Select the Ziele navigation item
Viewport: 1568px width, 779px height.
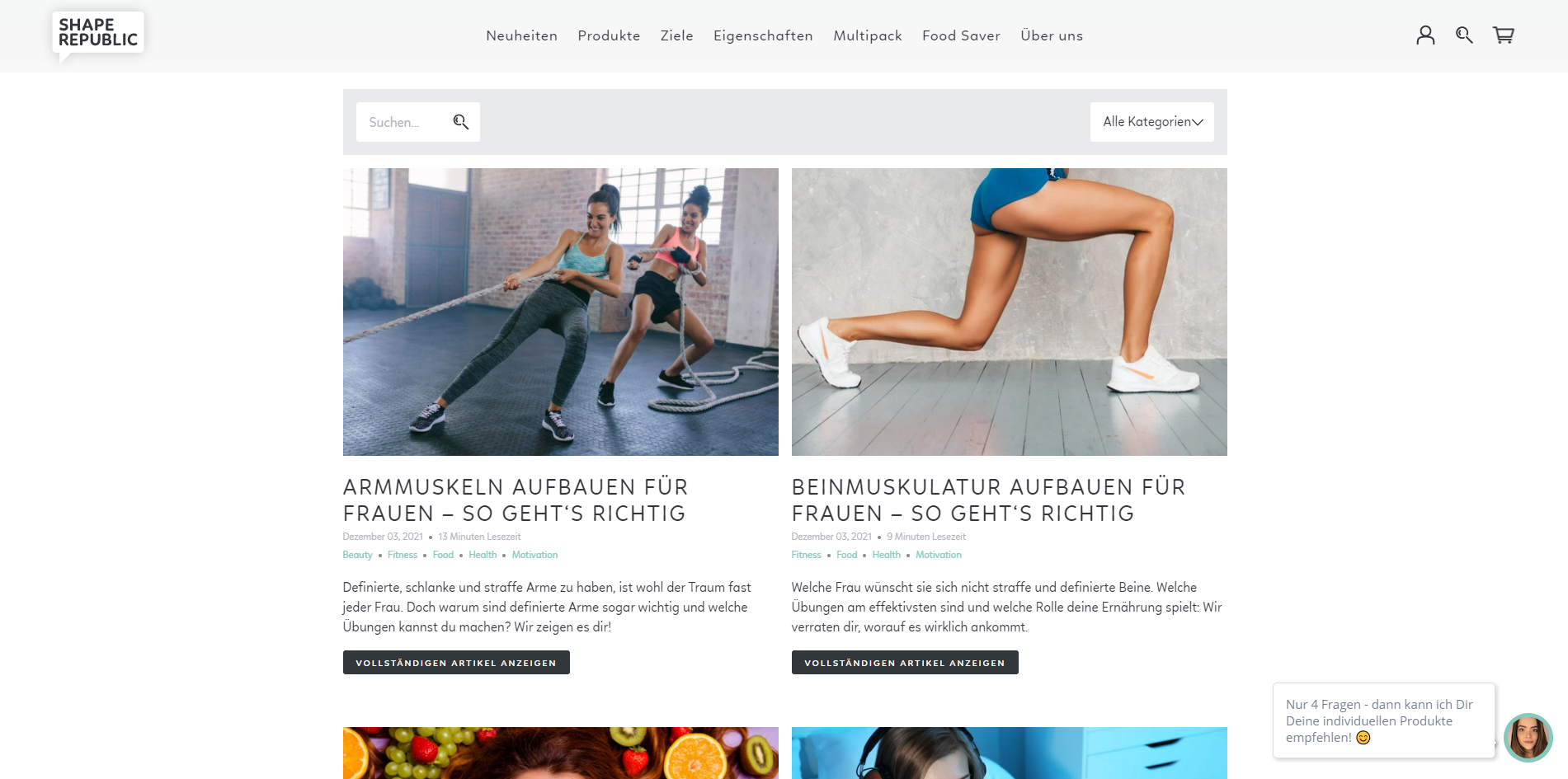click(676, 35)
